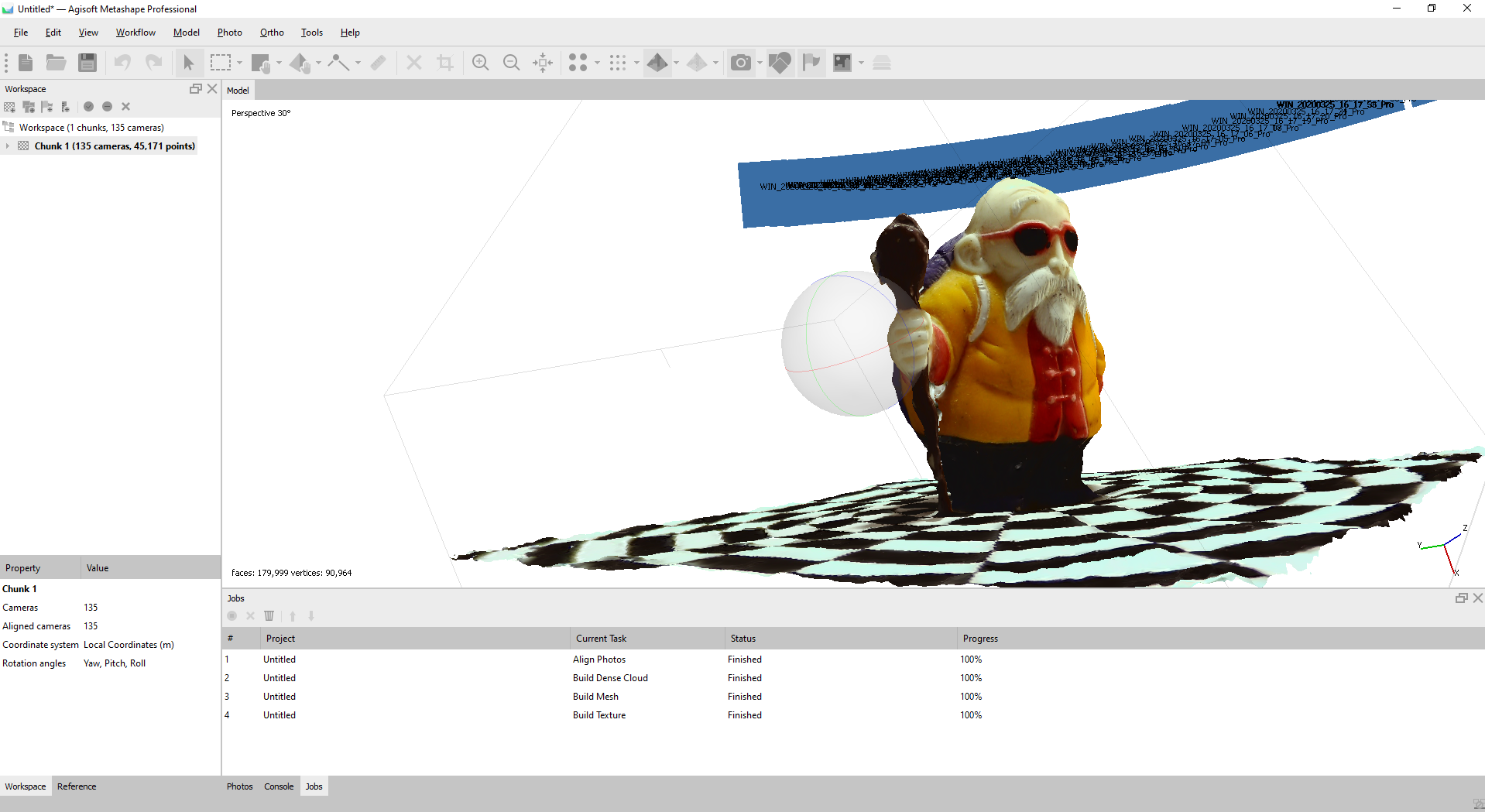Switch to the Console tab

coord(279,786)
